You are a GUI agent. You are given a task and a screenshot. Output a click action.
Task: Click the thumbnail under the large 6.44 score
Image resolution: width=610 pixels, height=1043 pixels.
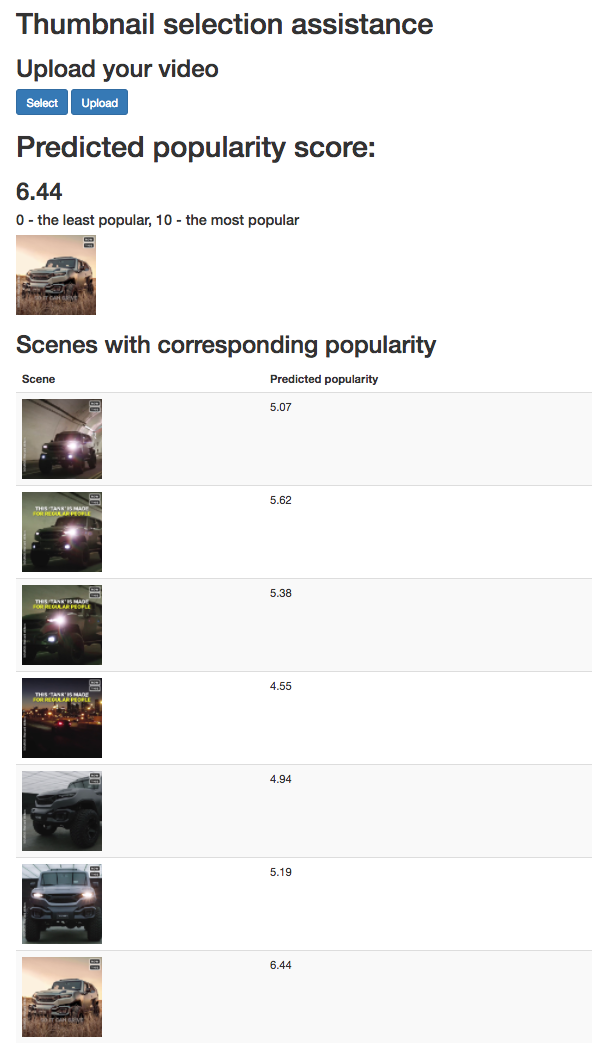point(56,275)
